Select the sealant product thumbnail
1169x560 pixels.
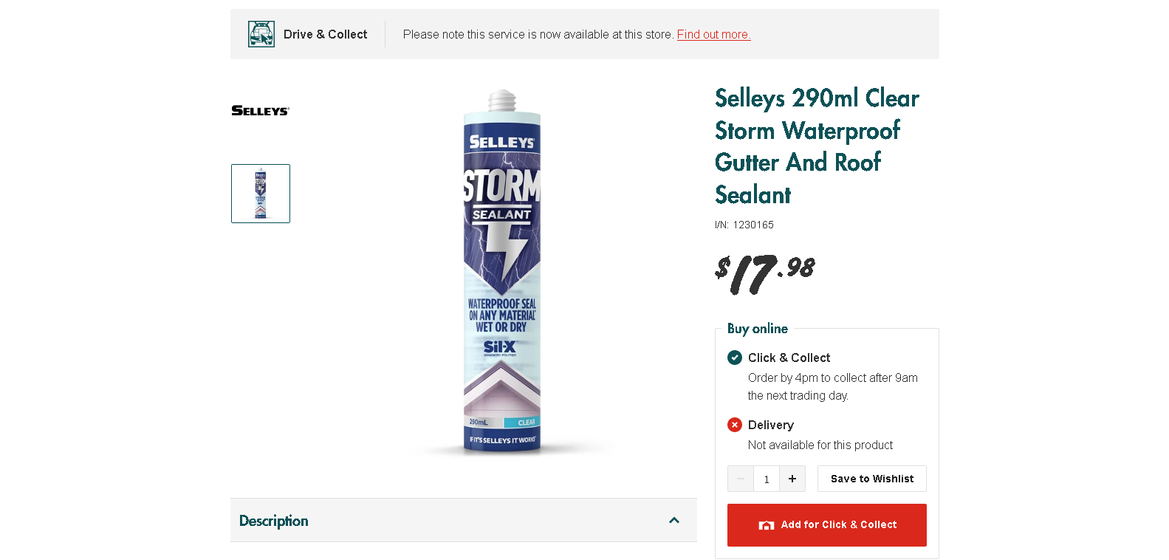261,193
